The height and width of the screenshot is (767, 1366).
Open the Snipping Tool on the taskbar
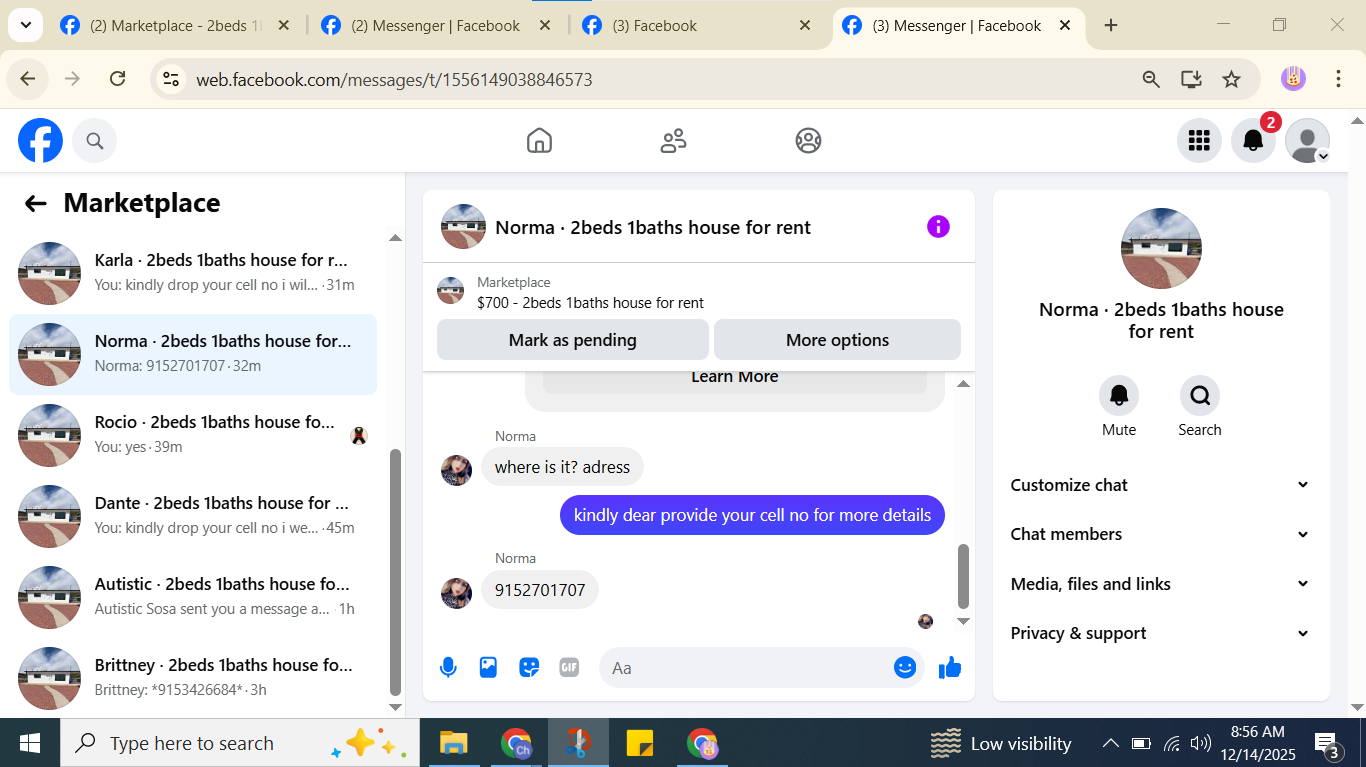[578, 743]
